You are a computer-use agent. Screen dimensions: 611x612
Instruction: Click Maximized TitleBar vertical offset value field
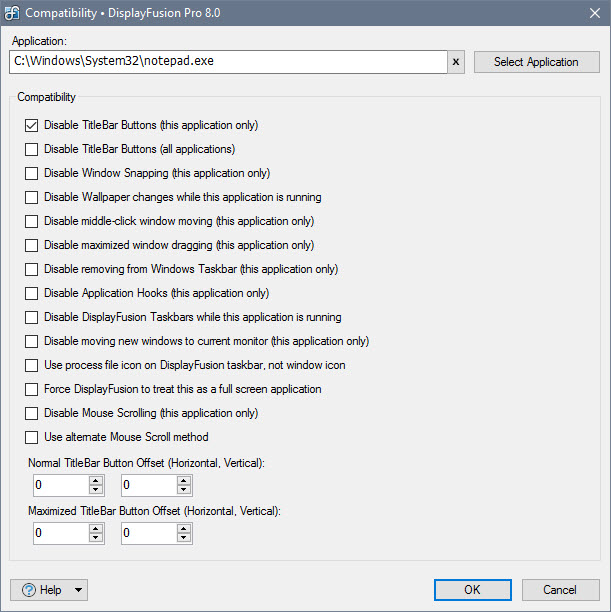point(150,533)
